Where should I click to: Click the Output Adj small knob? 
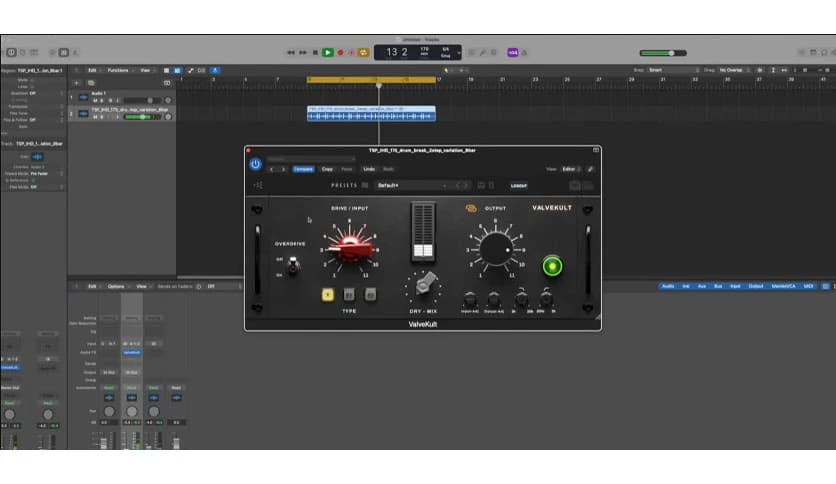(x=494, y=299)
